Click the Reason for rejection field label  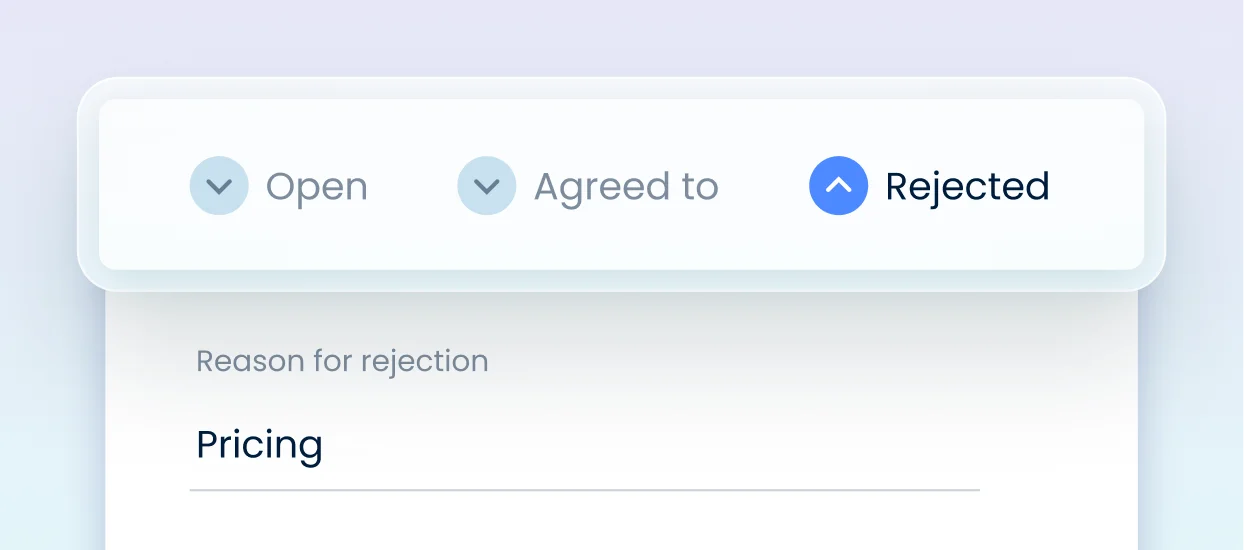(x=342, y=361)
